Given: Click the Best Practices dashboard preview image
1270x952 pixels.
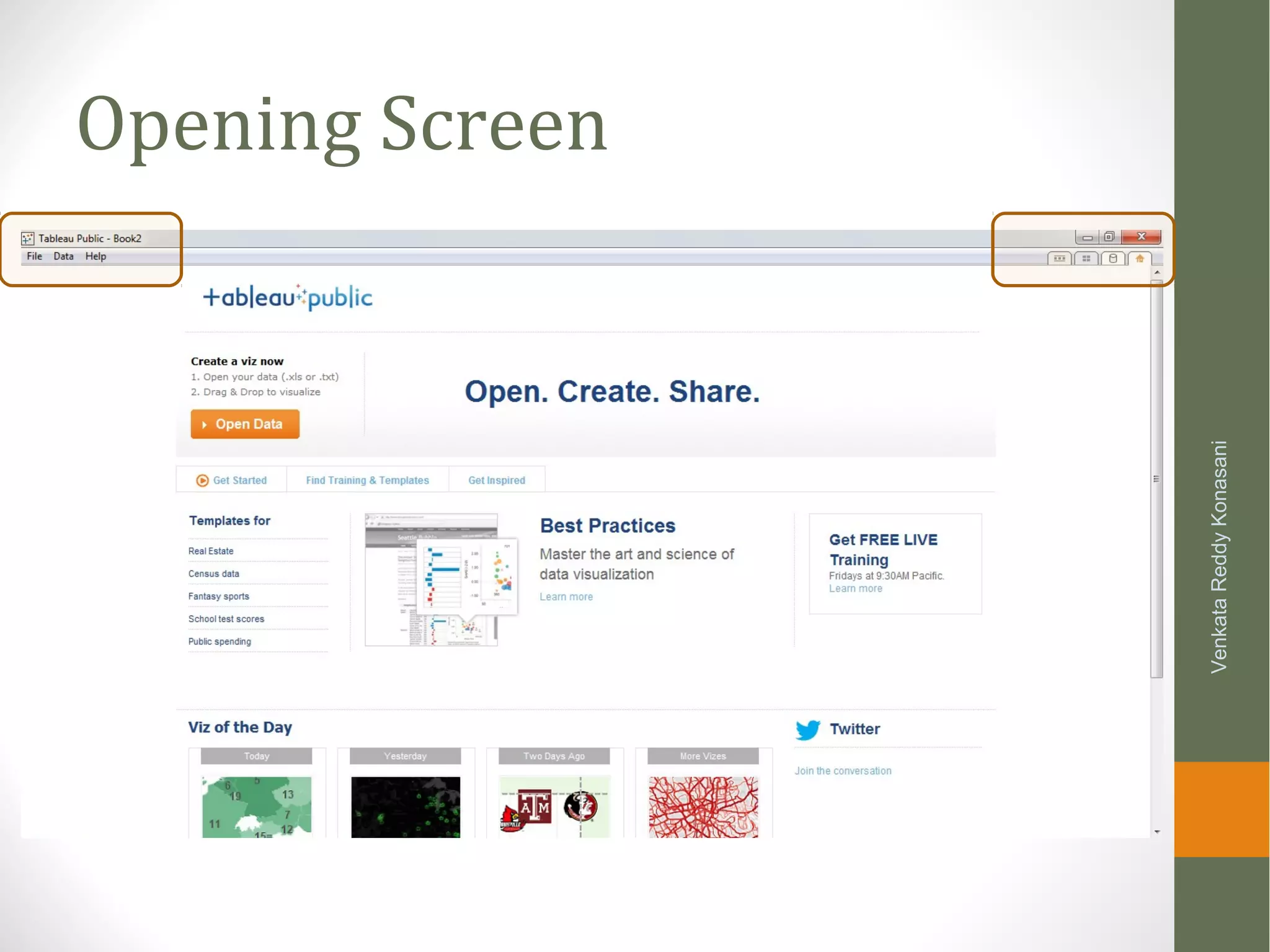Looking at the screenshot, I should (x=441, y=580).
